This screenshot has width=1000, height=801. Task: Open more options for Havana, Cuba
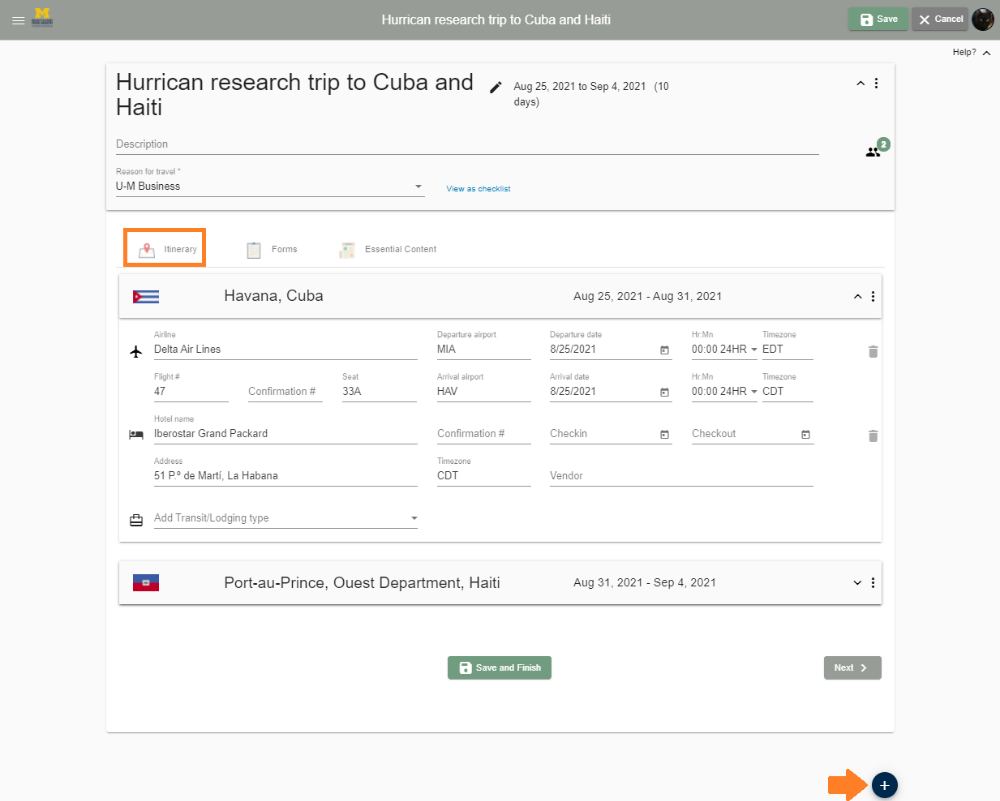(873, 297)
